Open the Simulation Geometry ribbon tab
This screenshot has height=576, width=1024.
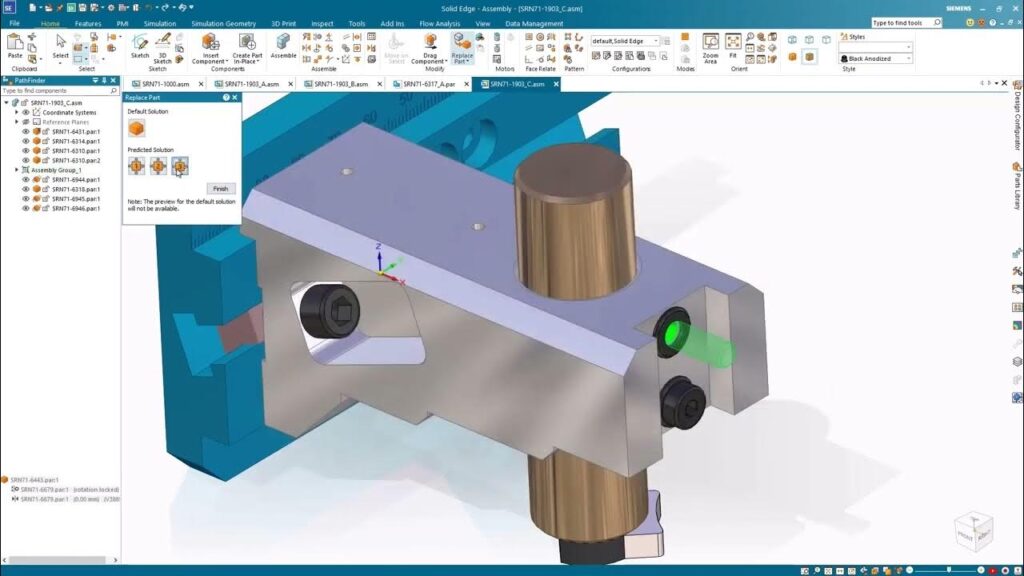224,23
